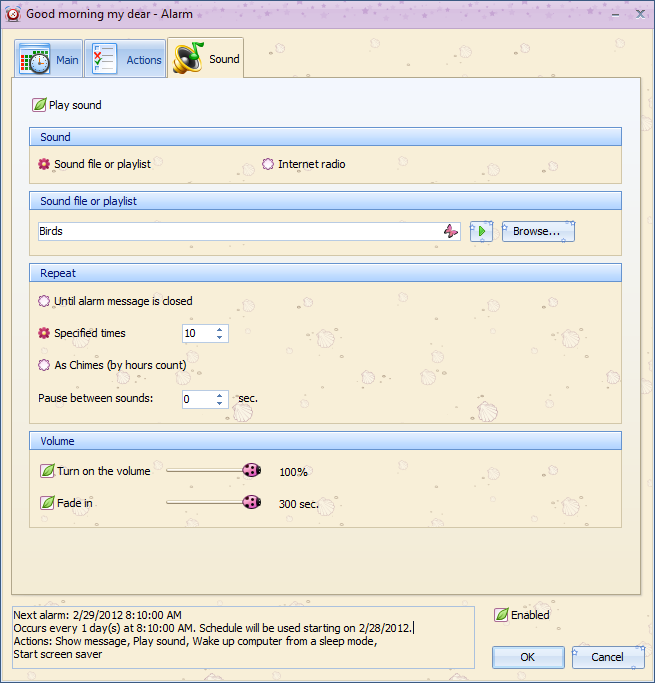Click the Next alarm summary text box
Viewport: 655px width, 683px height.
pos(243,637)
